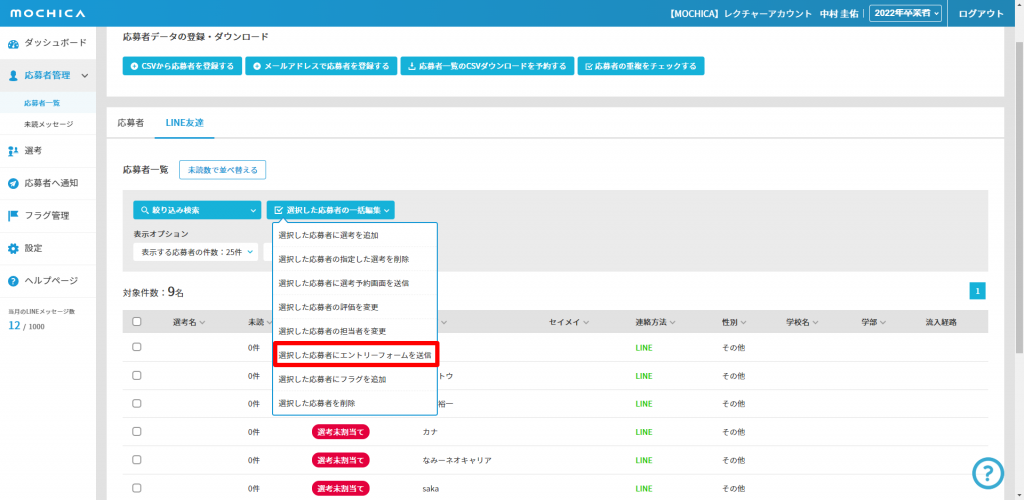Click the MOCHICA logo
The height and width of the screenshot is (500, 1024).
pyautogui.click(x=48, y=13)
